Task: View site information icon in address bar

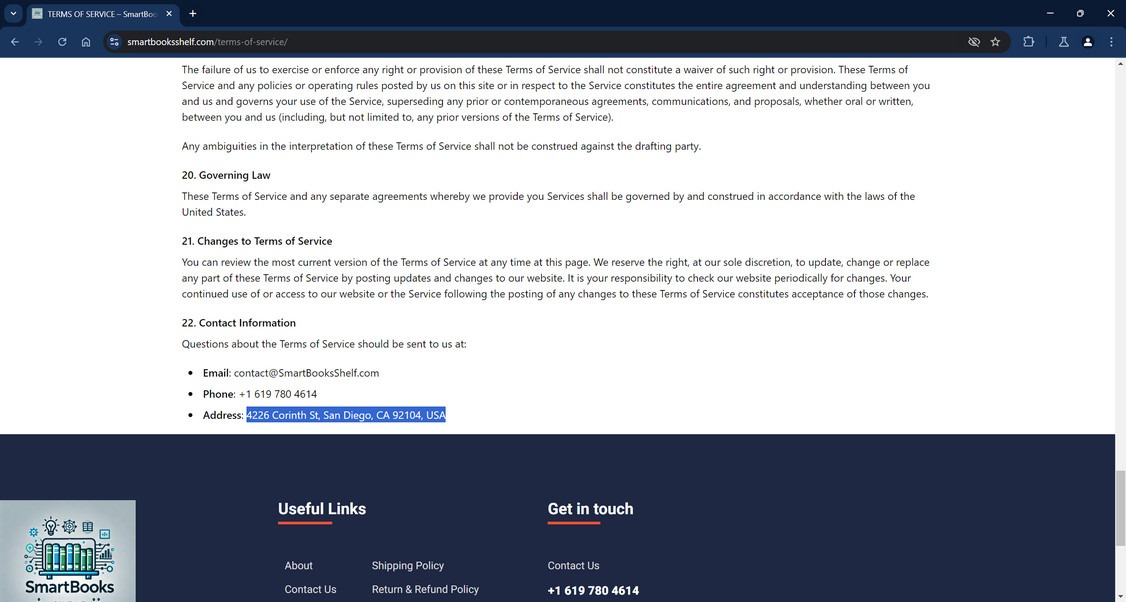Action: 113,42
